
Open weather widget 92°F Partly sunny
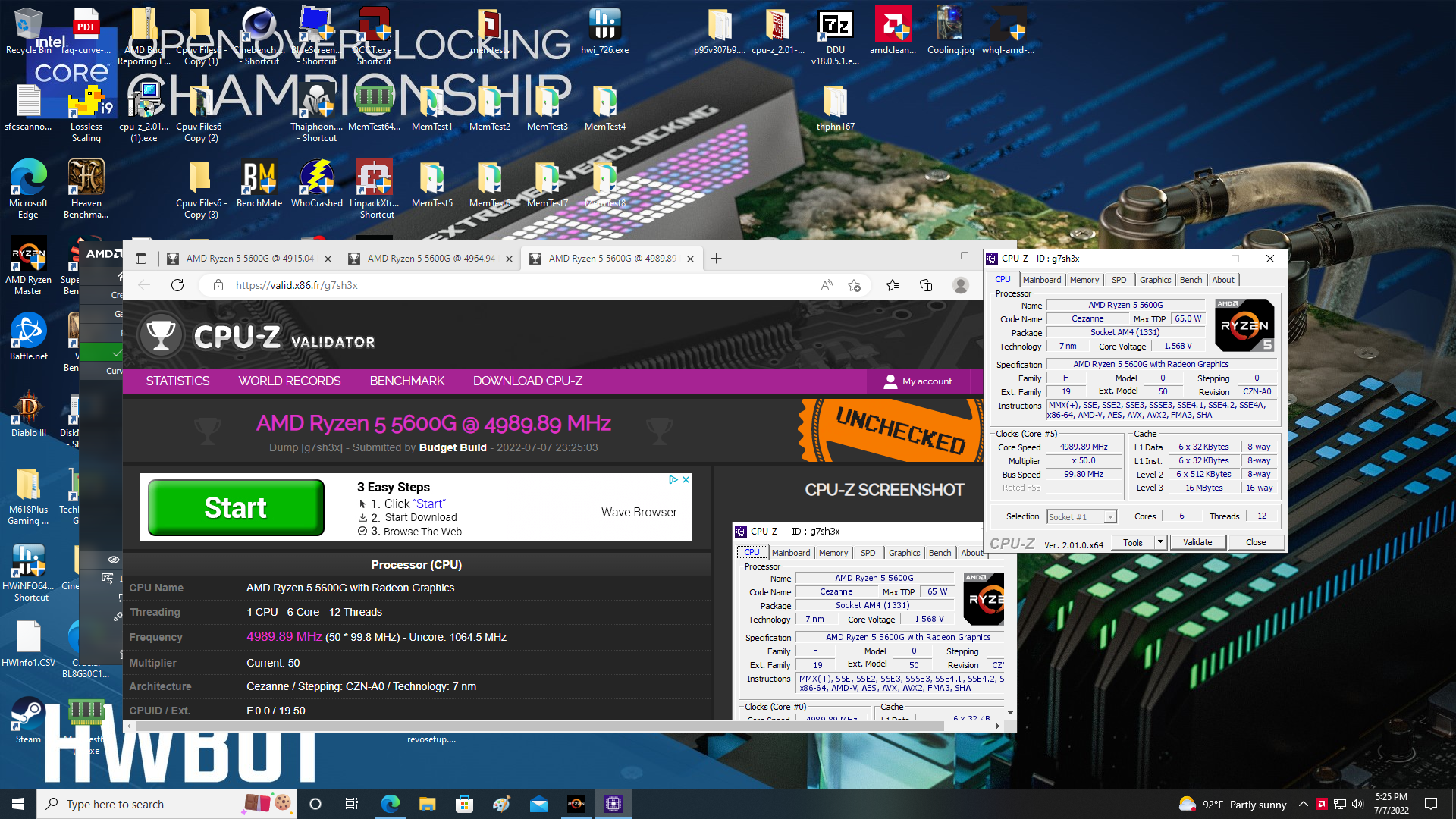click(x=1232, y=804)
